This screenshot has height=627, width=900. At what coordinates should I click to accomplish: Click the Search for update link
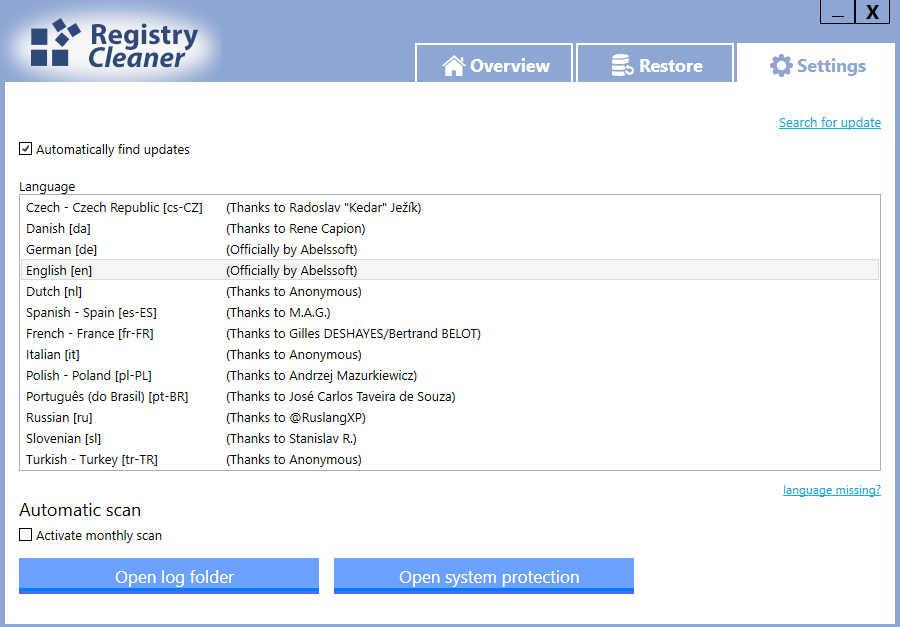tap(829, 122)
